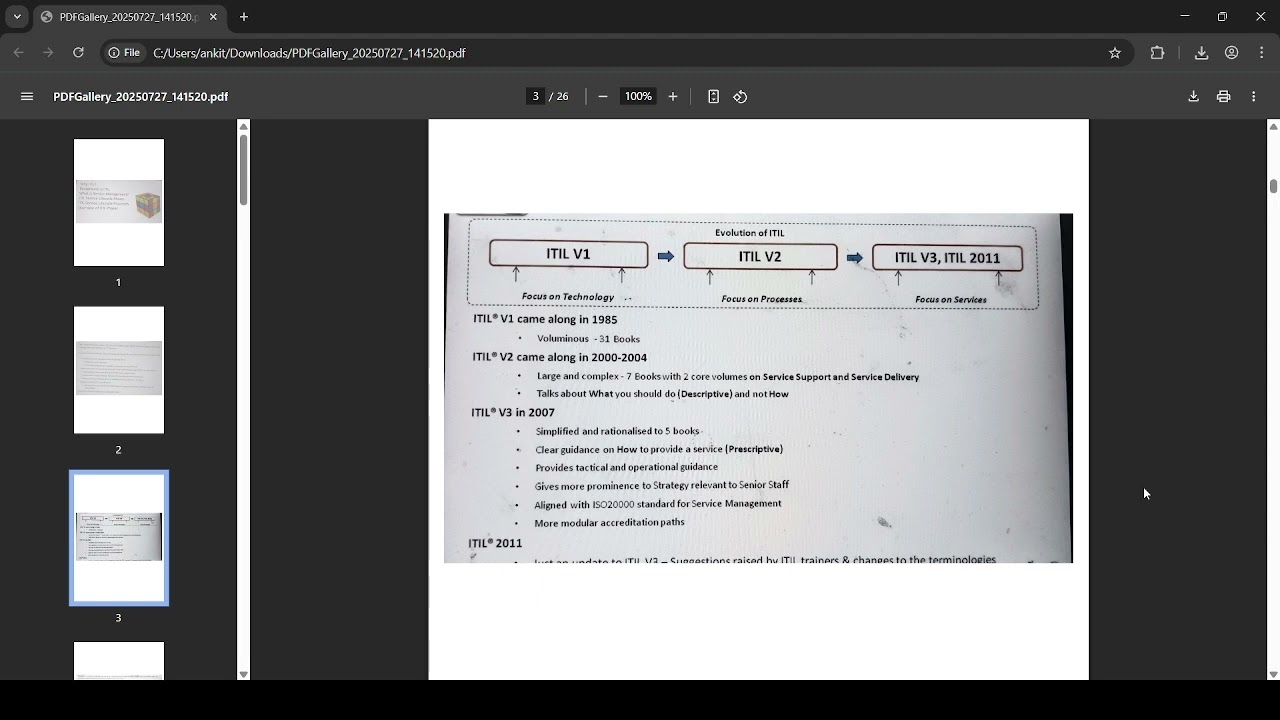Viewport: 1280px width, 720px height.
Task: Click the text Focus on Technology
Action: tap(568, 297)
